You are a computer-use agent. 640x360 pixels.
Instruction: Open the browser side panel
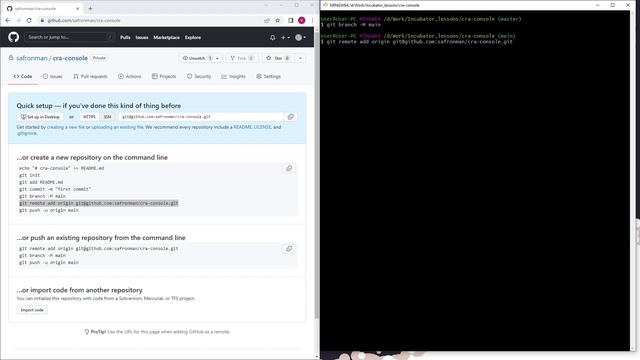tap(291, 20)
